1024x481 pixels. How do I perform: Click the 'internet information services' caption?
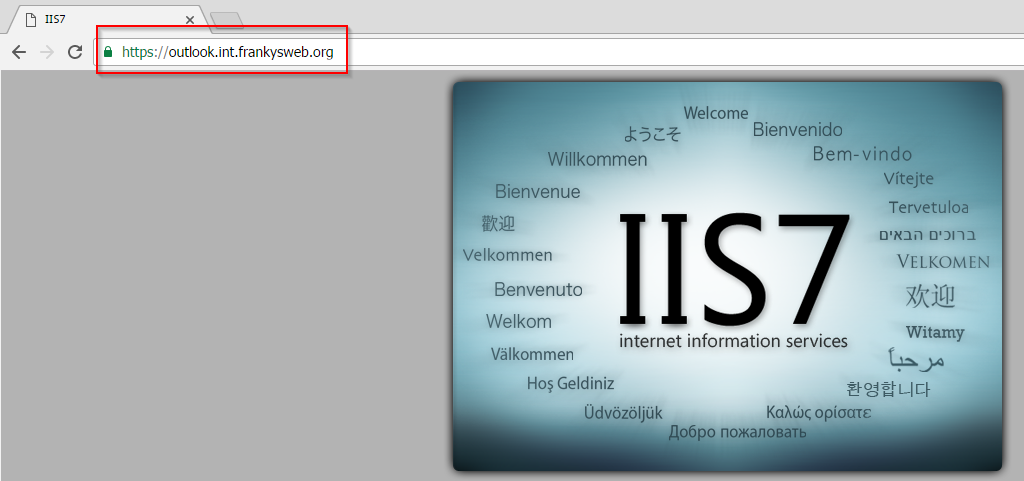pos(733,342)
